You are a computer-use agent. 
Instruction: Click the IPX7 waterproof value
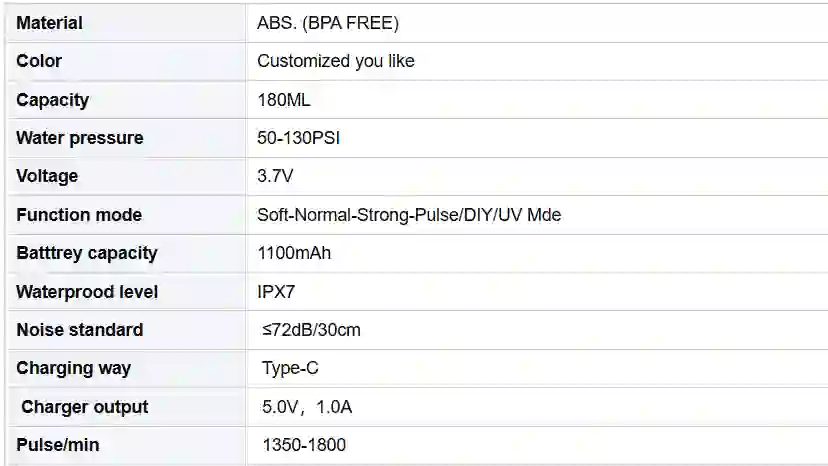tap(276, 292)
